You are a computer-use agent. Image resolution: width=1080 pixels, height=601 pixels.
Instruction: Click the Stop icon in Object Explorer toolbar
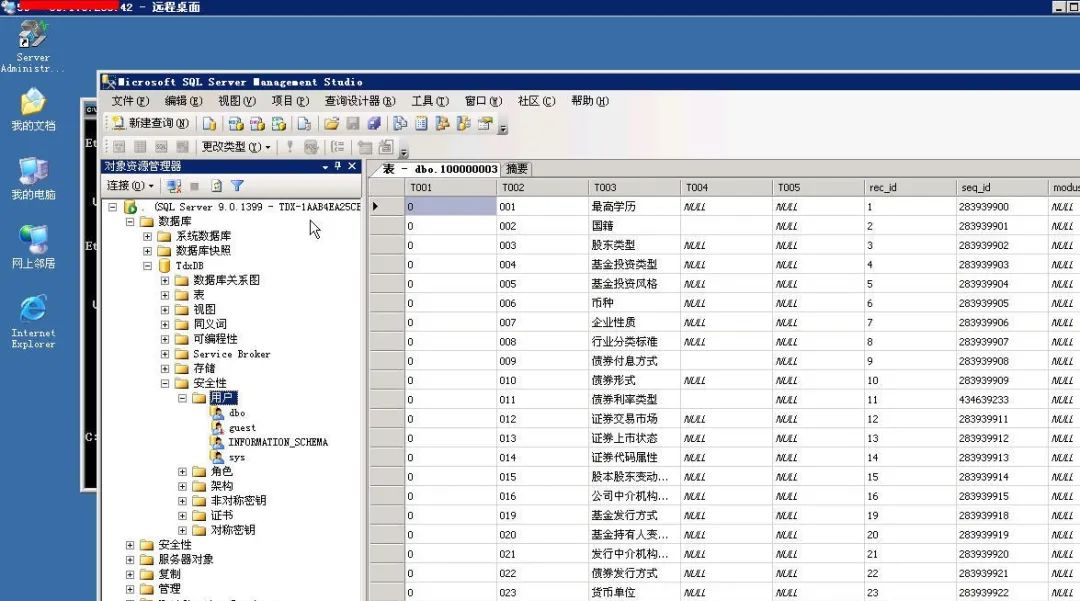(x=195, y=186)
